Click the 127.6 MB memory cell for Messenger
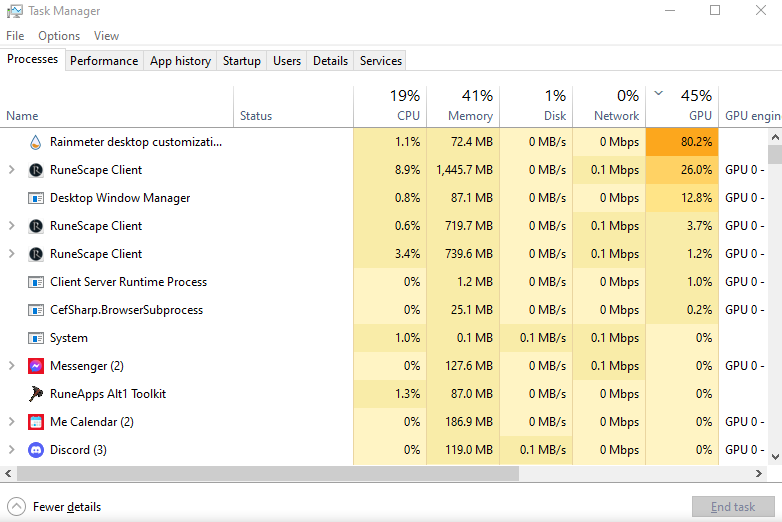 [463, 366]
